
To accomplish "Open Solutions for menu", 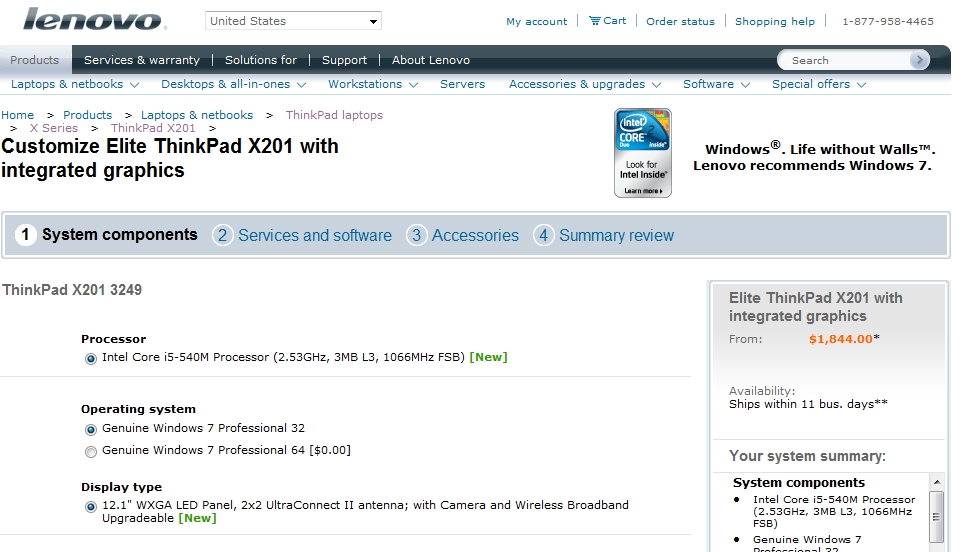I will (x=261, y=60).
